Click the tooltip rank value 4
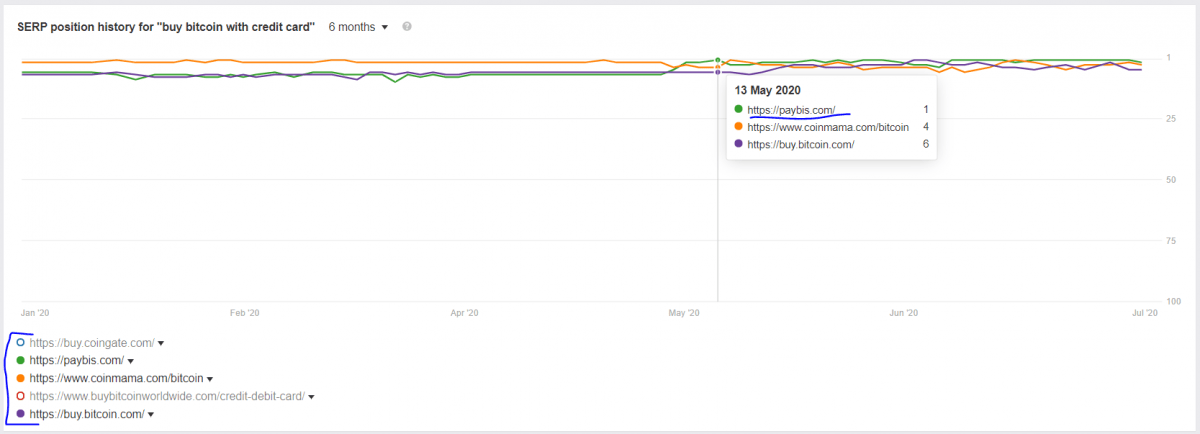 point(926,127)
